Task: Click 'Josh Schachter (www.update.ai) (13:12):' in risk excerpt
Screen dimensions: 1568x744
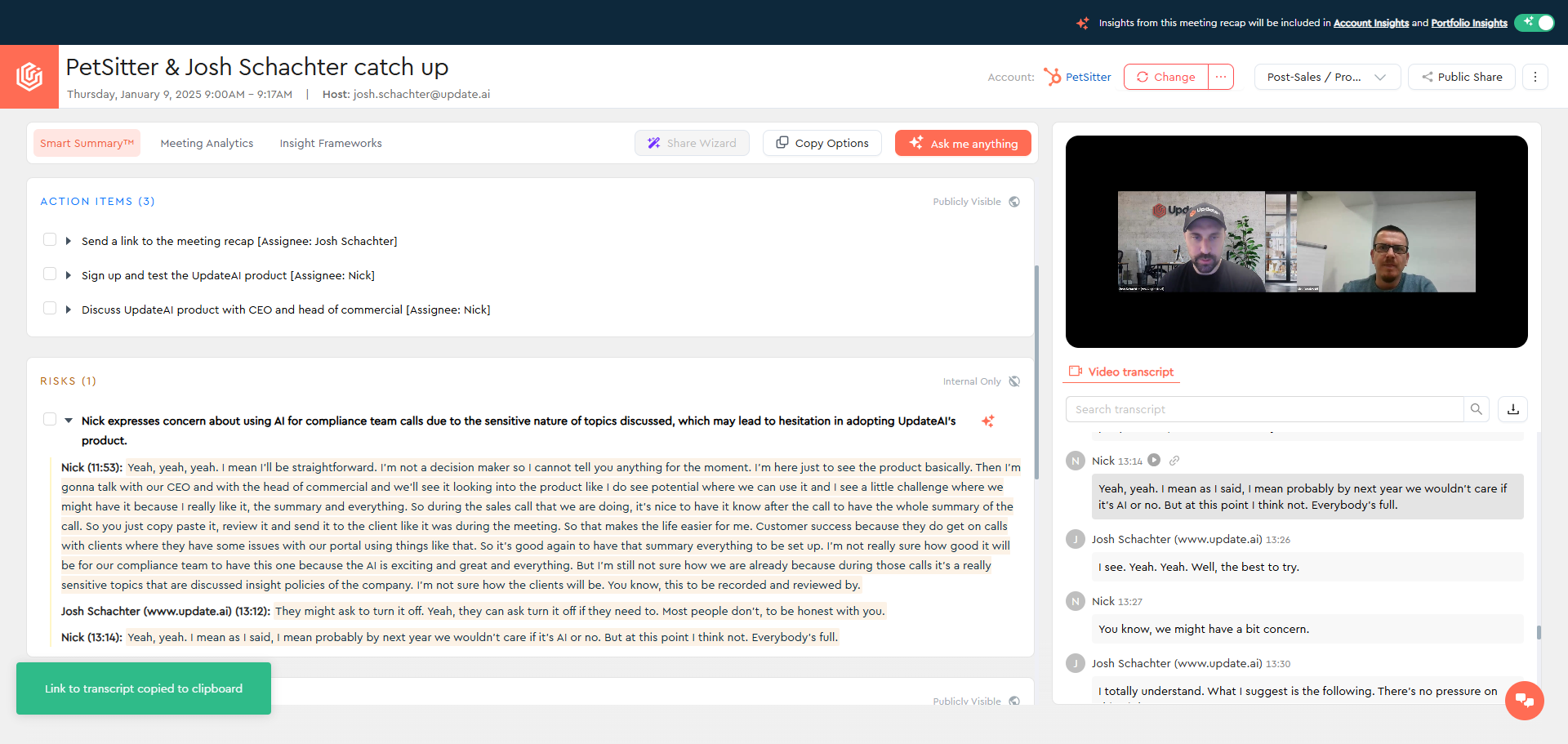Action: click(166, 611)
